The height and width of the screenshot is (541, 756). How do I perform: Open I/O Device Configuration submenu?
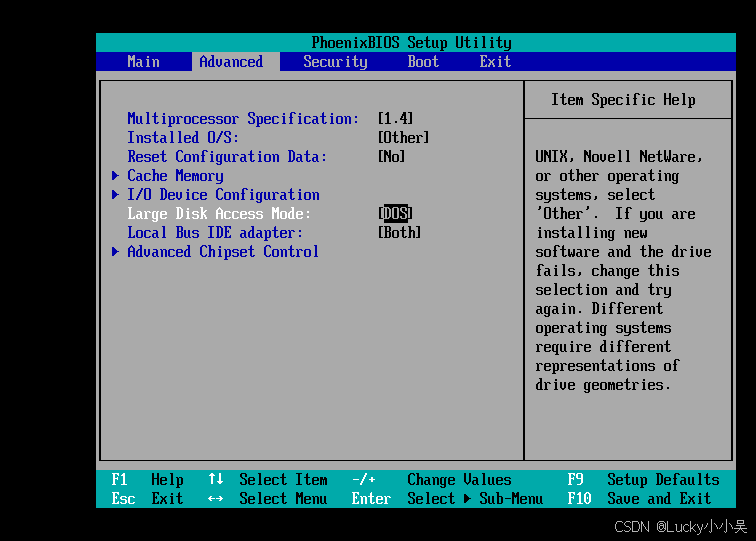click(223, 194)
